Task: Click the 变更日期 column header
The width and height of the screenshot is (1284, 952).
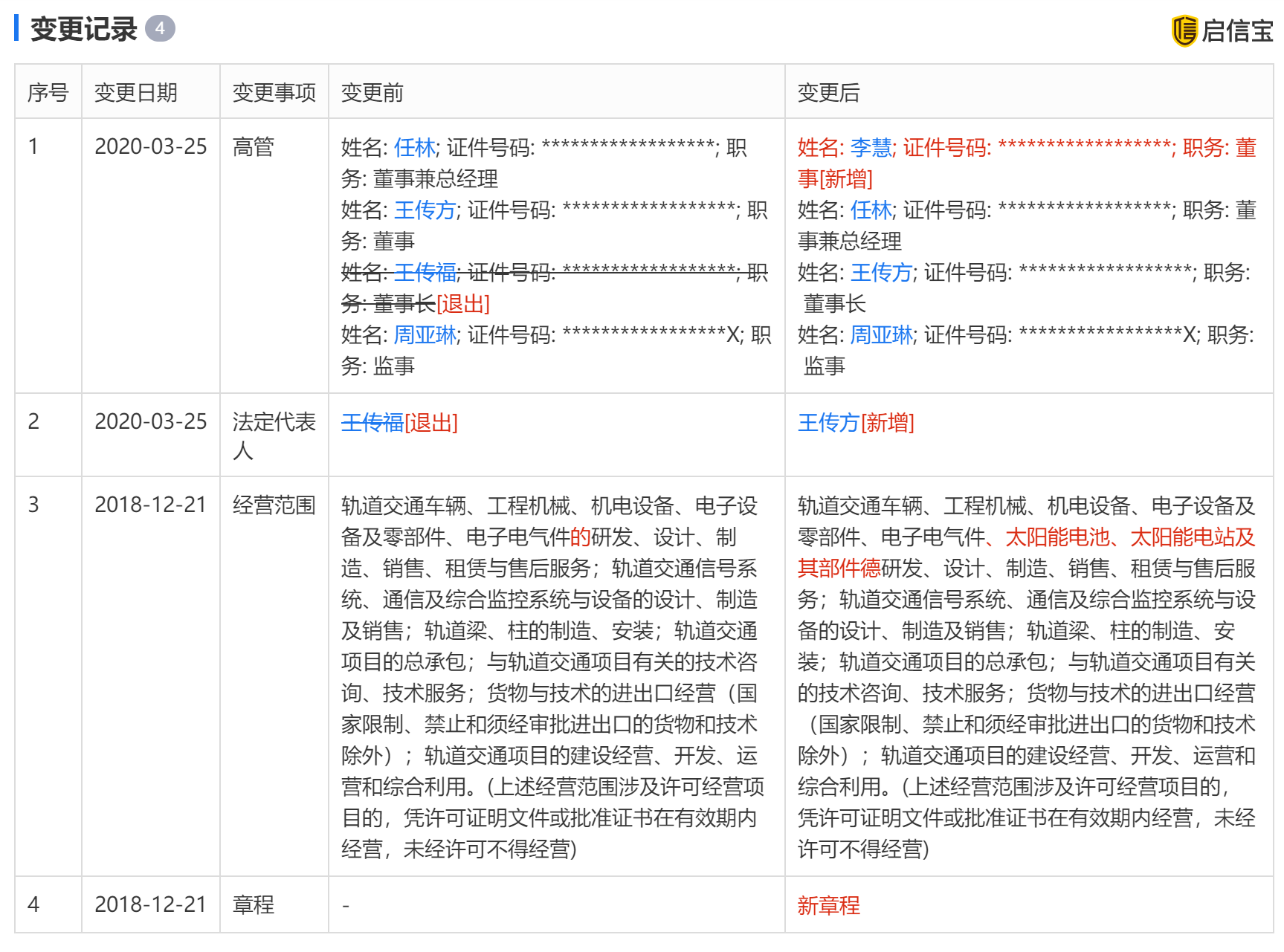Action: (x=136, y=92)
